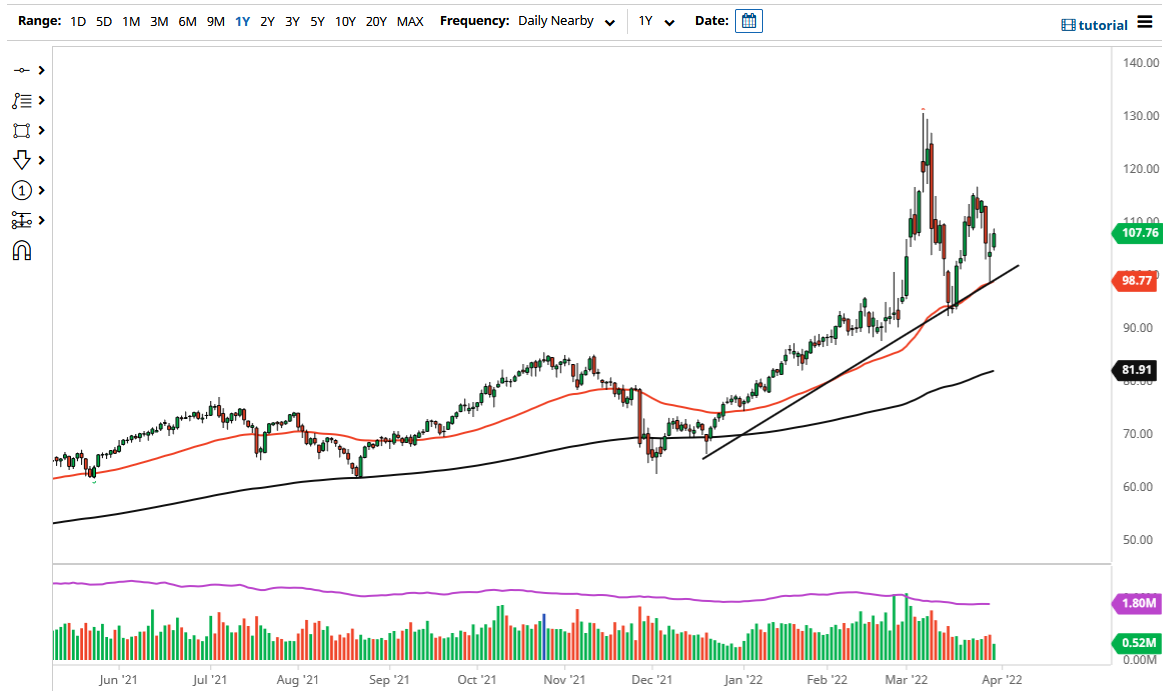1175x691 pixels.
Task: Enable the 6M range view
Action: [186, 20]
